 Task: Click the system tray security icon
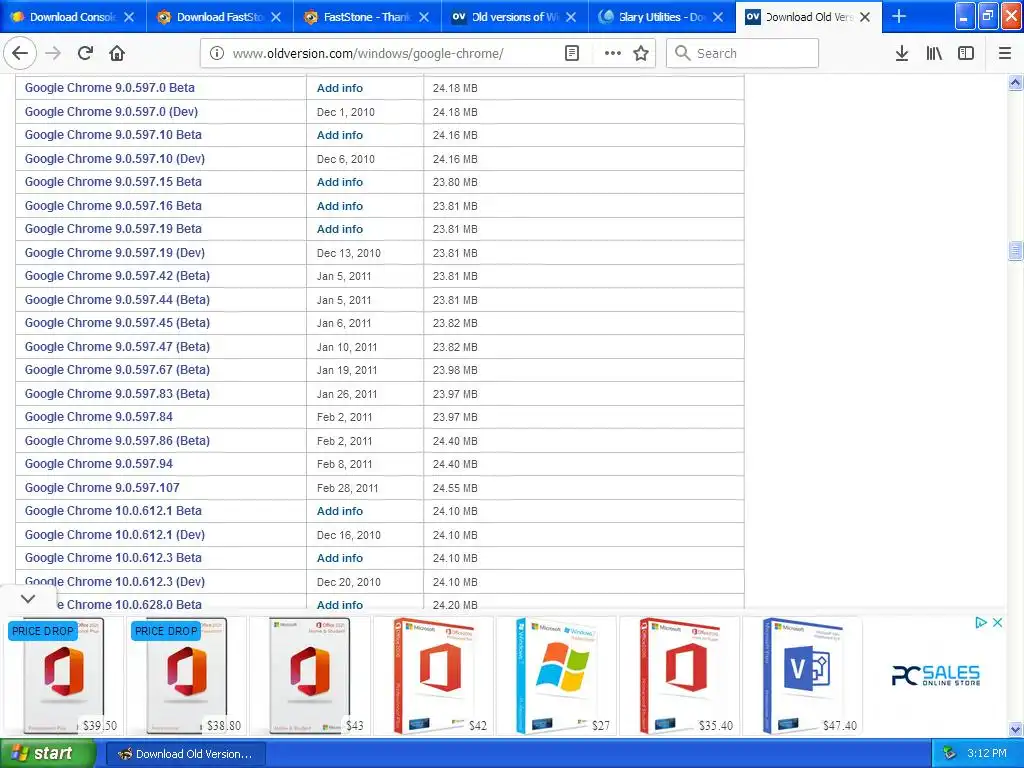[x=949, y=754]
